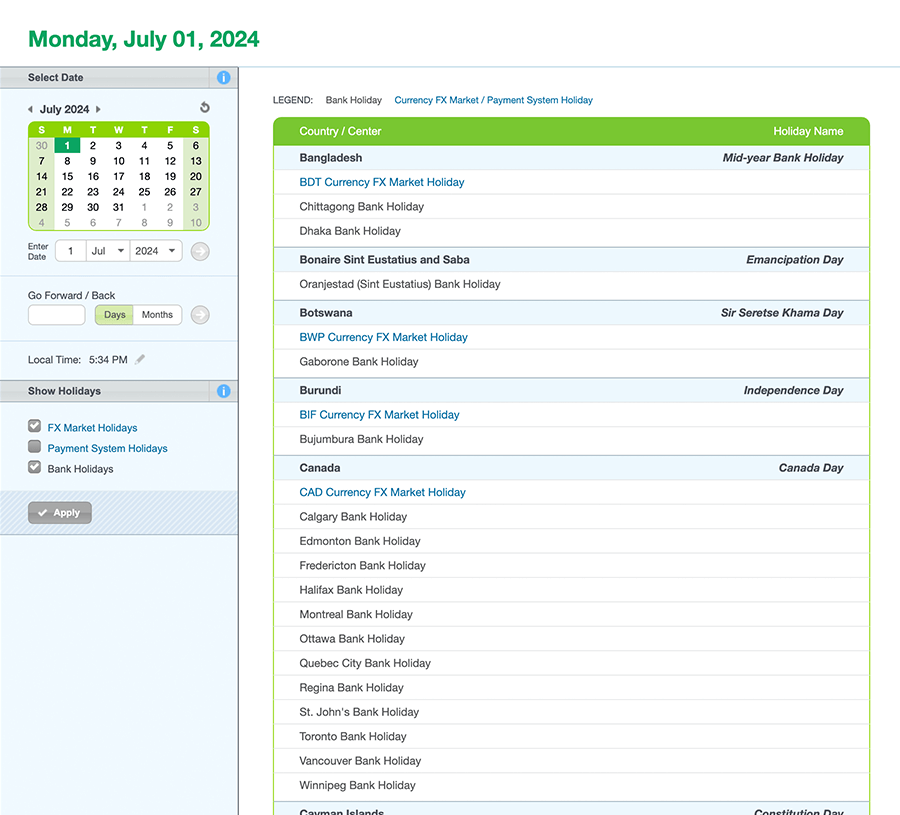Click the Sir Seretse Khama Day holiday name
This screenshot has width=900, height=815.
click(782, 313)
